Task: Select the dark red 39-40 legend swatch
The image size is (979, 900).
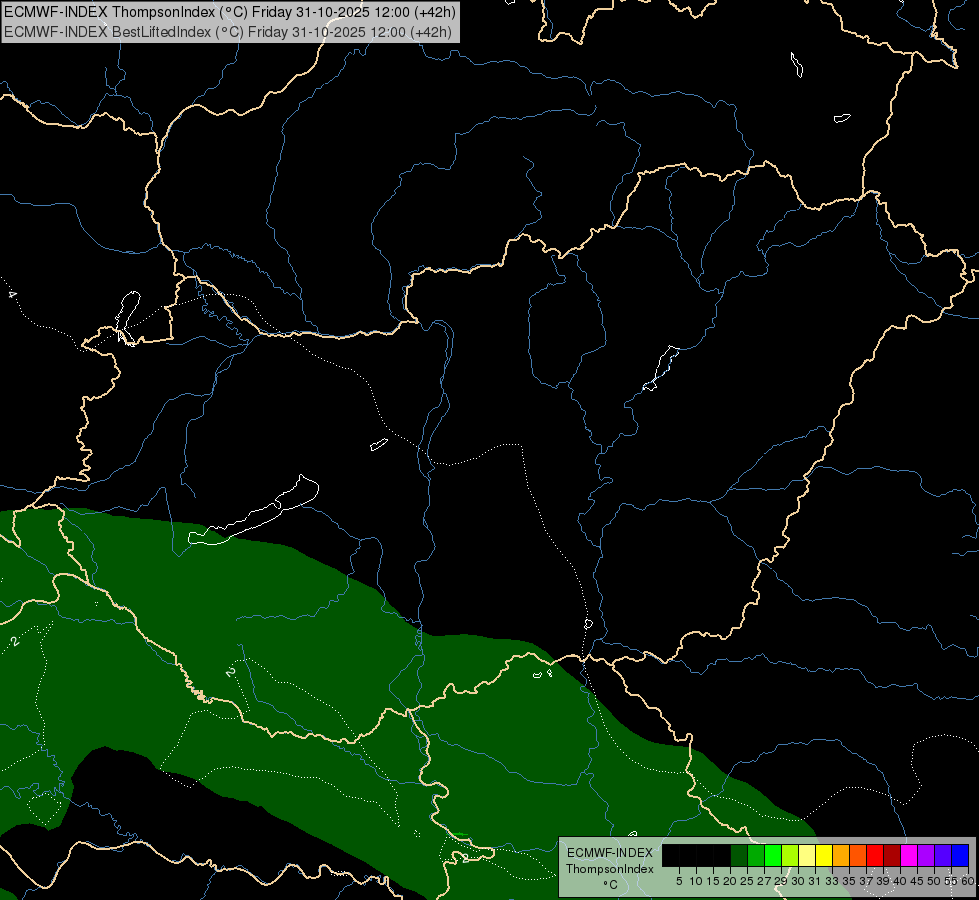Action: tap(892, 856)
